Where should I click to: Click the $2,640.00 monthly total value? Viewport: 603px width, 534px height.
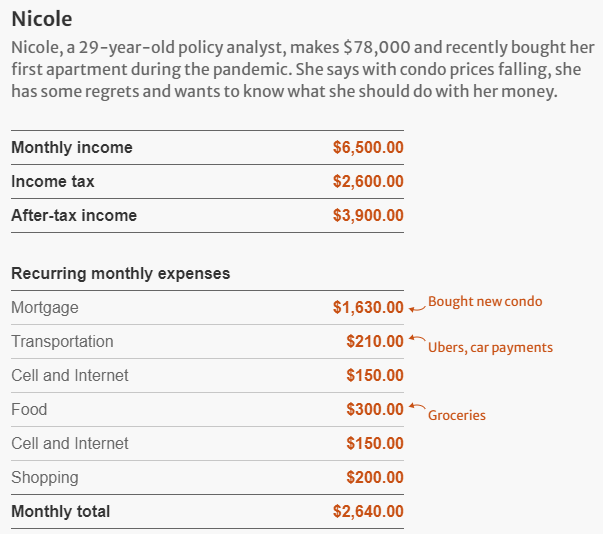tap(368, 511)
